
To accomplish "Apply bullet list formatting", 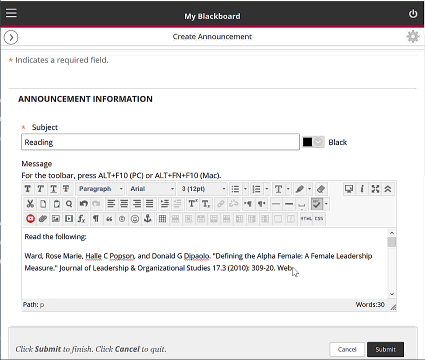I will tap(235, 189).
